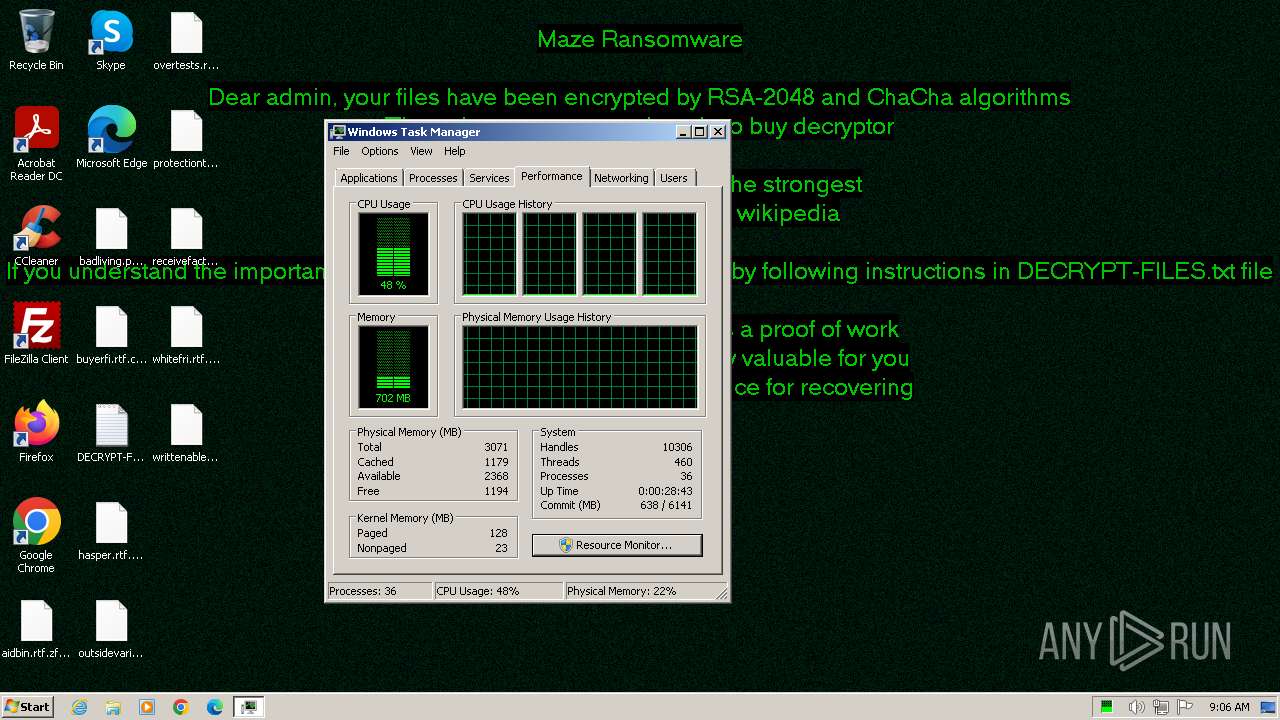The image size is (1280, 720).
Task: Click the Task Manager title bar icon
Action: pos(338,132)
